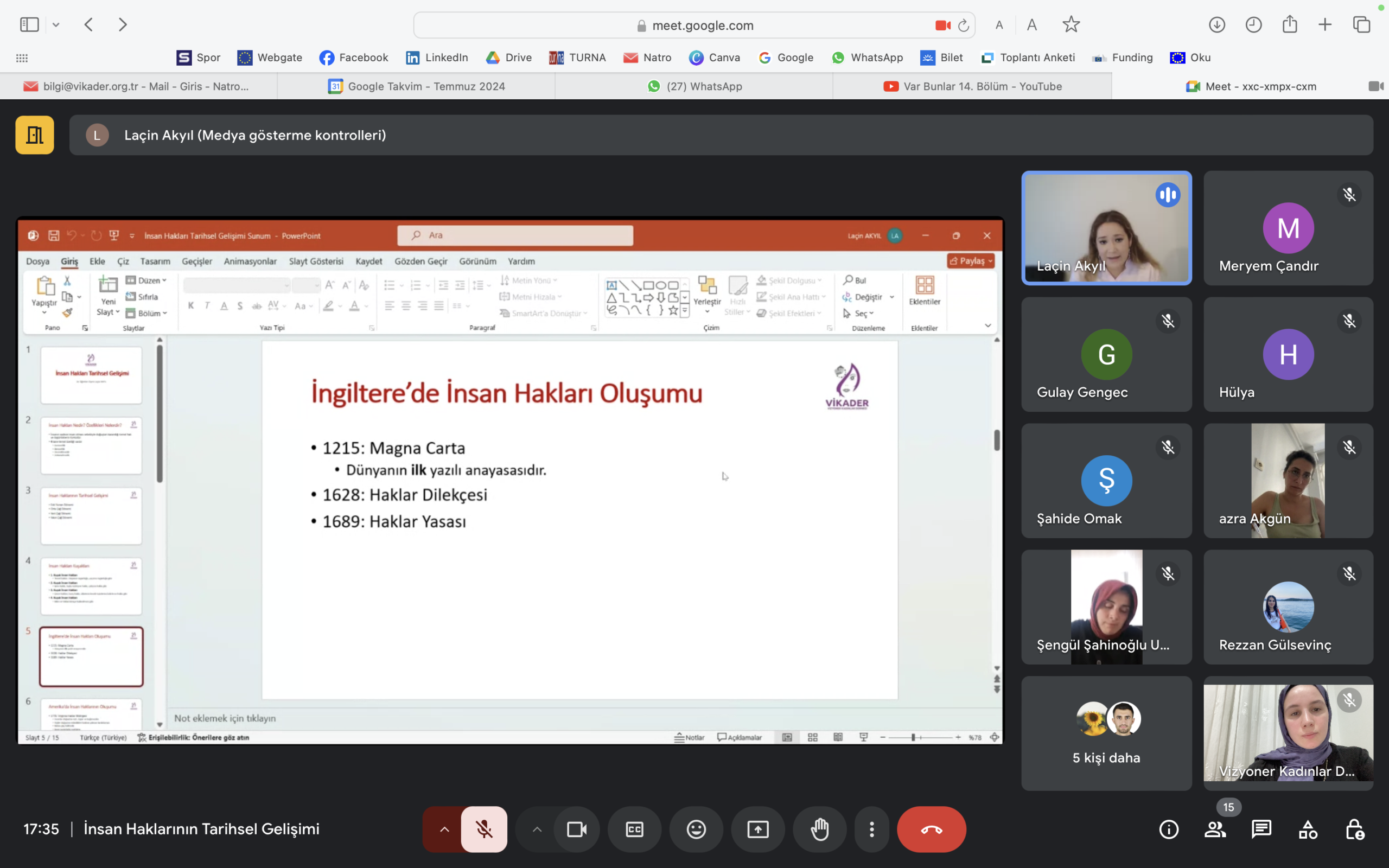Open Safari sidebar dropdown chevron
The width and height of the screenshot is (1389, 868).
pos(56,25)
